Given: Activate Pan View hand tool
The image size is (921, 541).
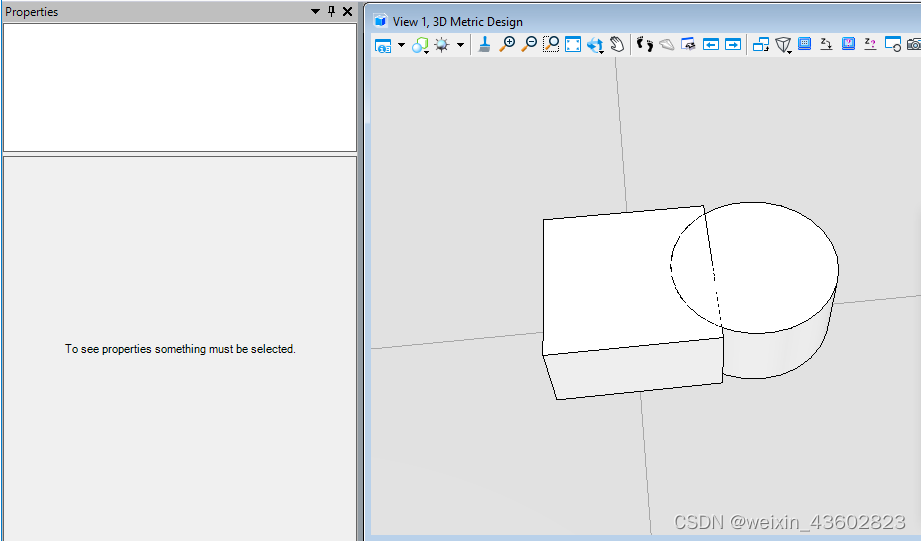Looking at the screenshot, I should (617, 45).
